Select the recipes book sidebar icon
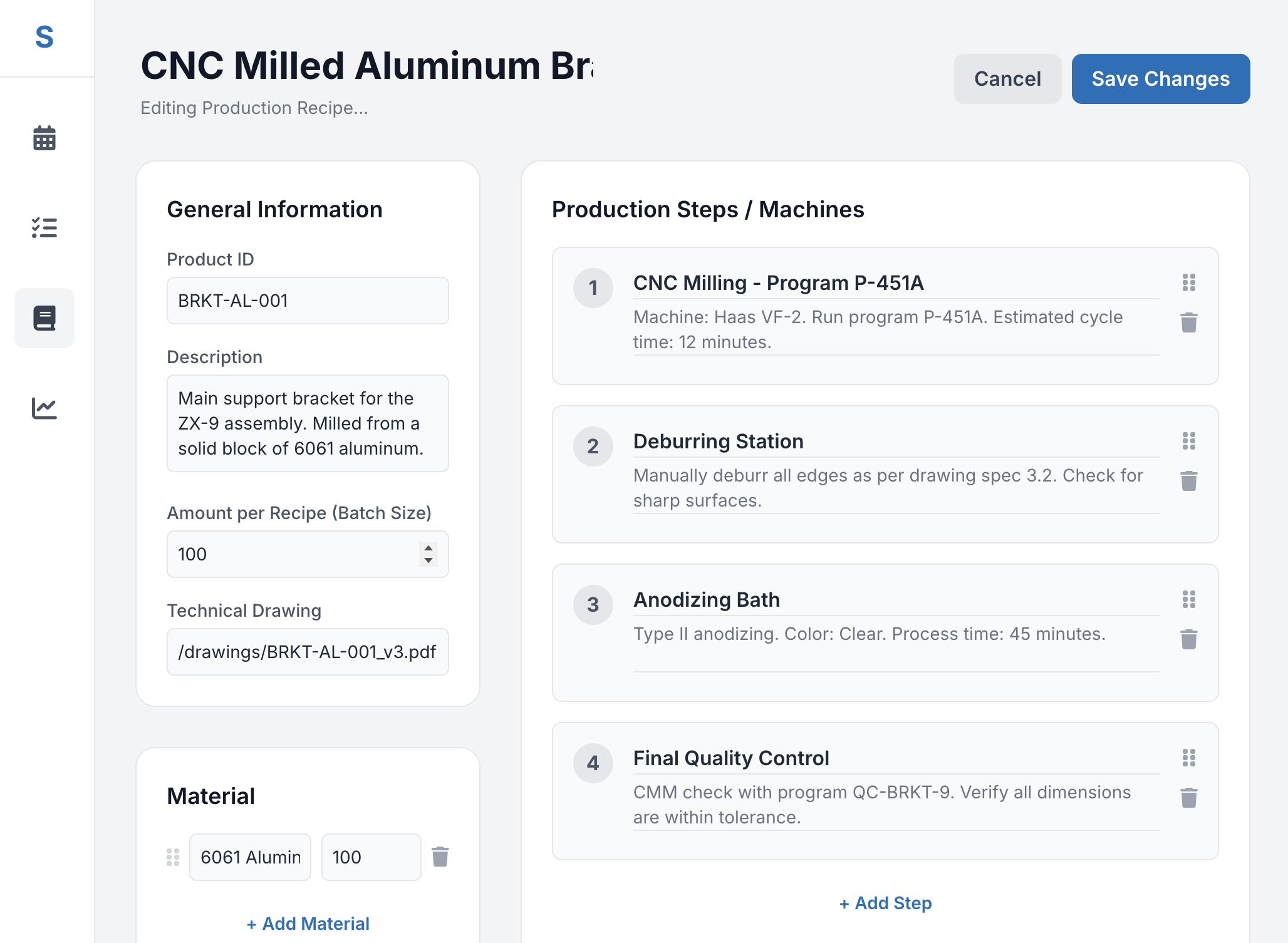This screenshot has height=943, width=1288. pos(44,318)
